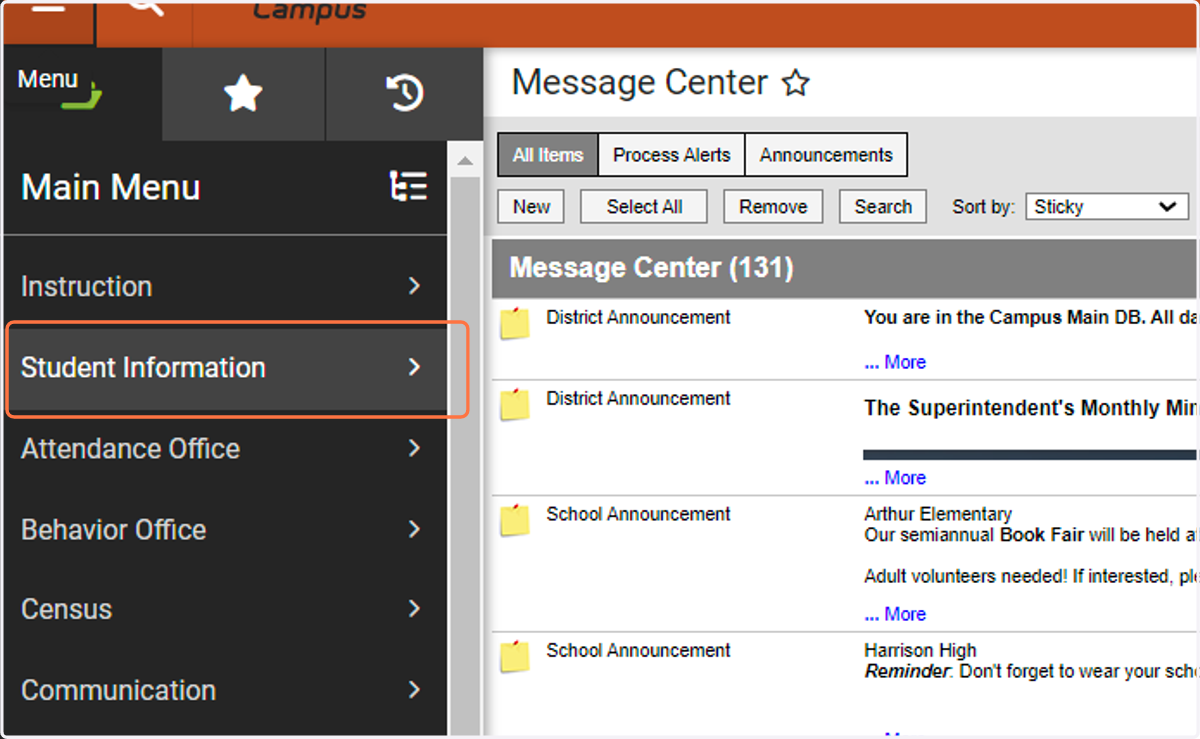This screenshot has height=739, width=1200.
Task: Click sidebar scrollbar up arrow
Action: 464,160
